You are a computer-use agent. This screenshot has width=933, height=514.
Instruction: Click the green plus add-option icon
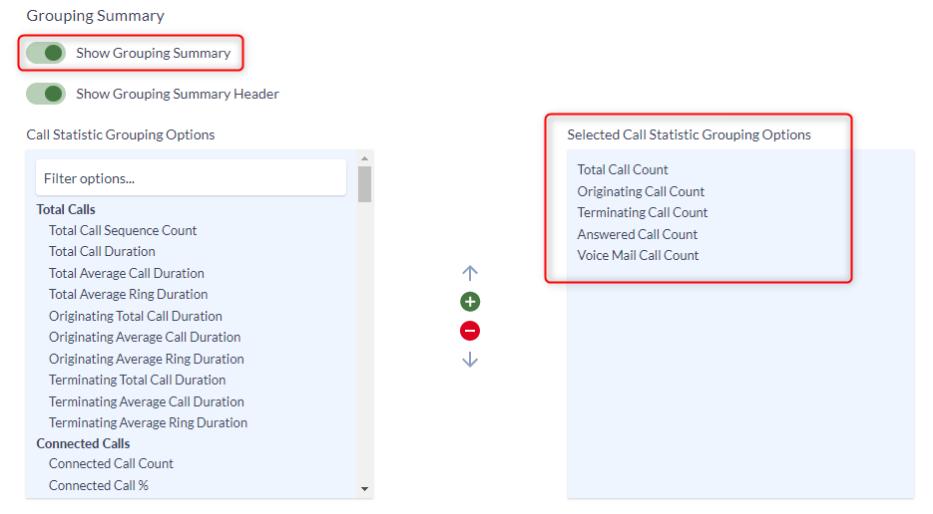coord(470,302)
